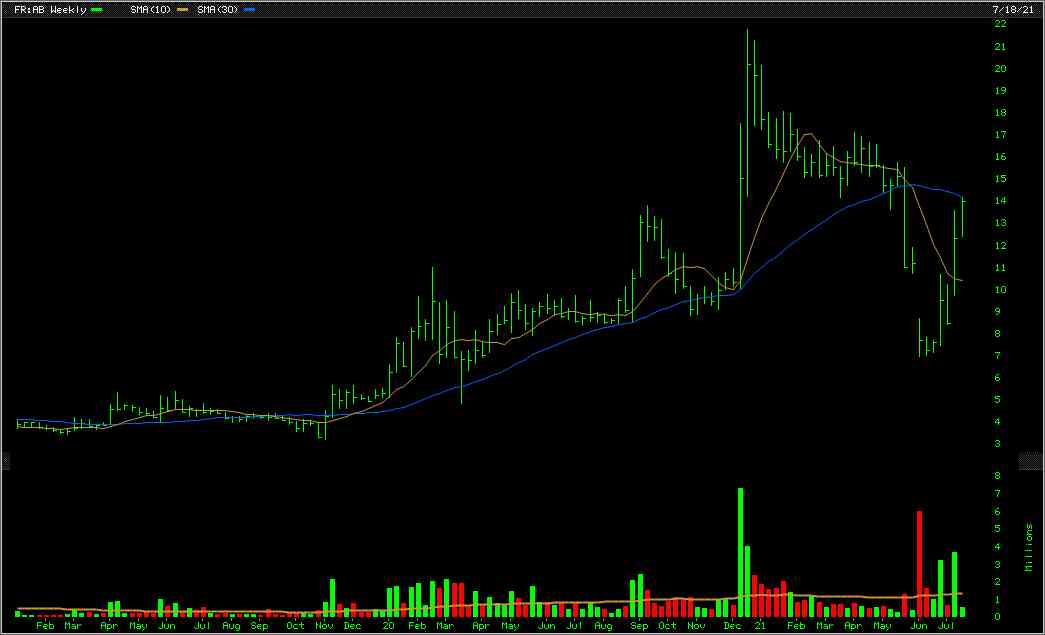This screenshot has width=1045, height=635.
Task: Click the latest weekly price bar near 14
Action: [962, 217]
